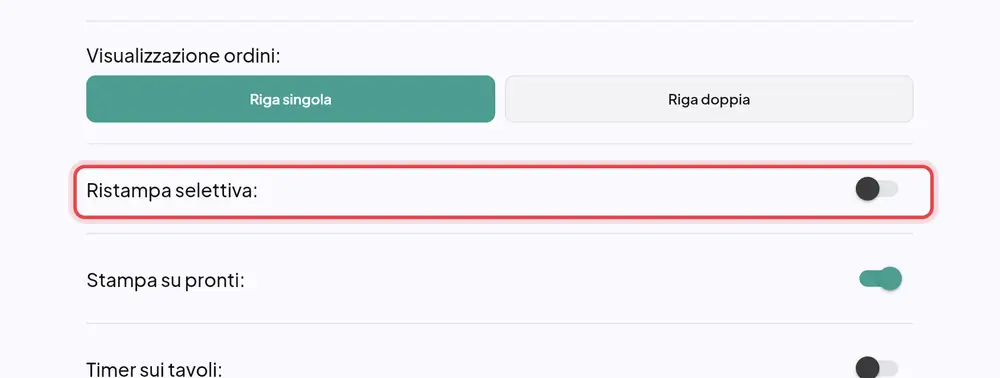The height and width of the screenshot is (378, 1000).
Task: Enable the Ristampa selettiva toggle
Action: (x=877, y=189)
